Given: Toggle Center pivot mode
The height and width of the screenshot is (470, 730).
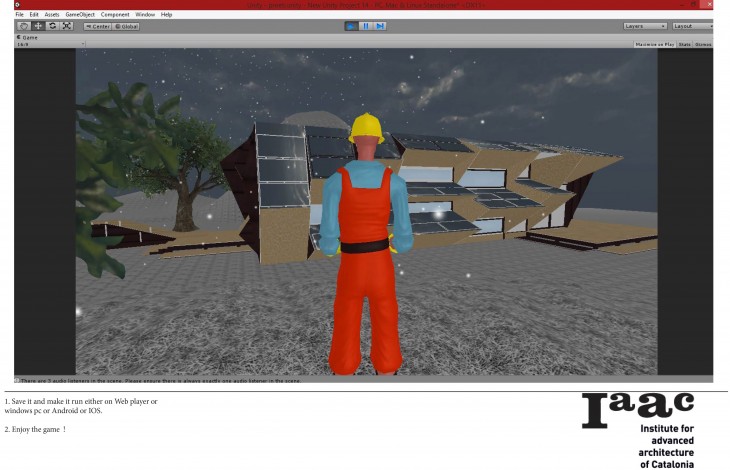Looking at the screenshot, I should click(x=97, y=26).
